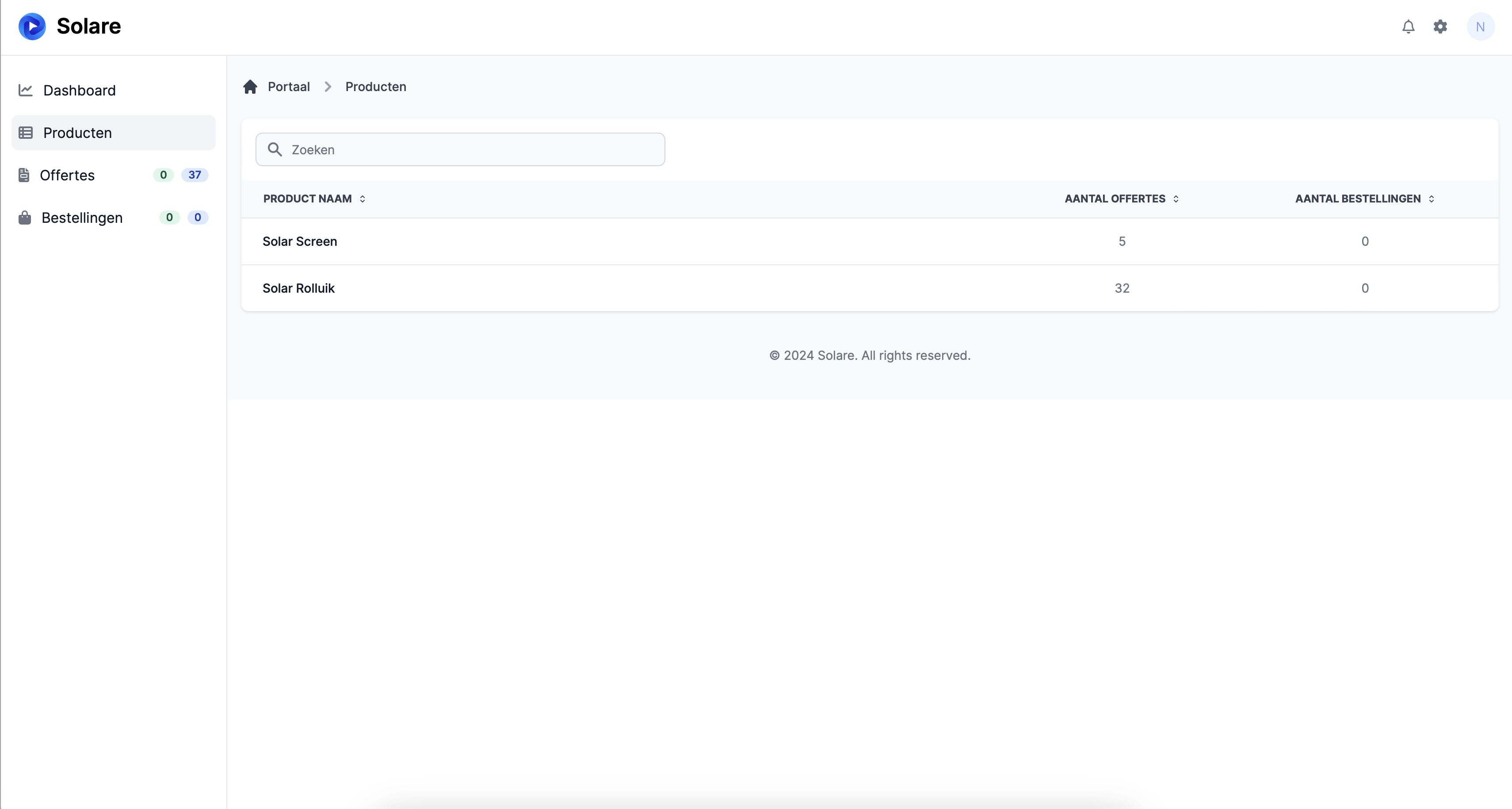1512x809 pixels.
Task: Click Solar Rolluik bestellingen count 0
Action: [x=1365, y=288]
